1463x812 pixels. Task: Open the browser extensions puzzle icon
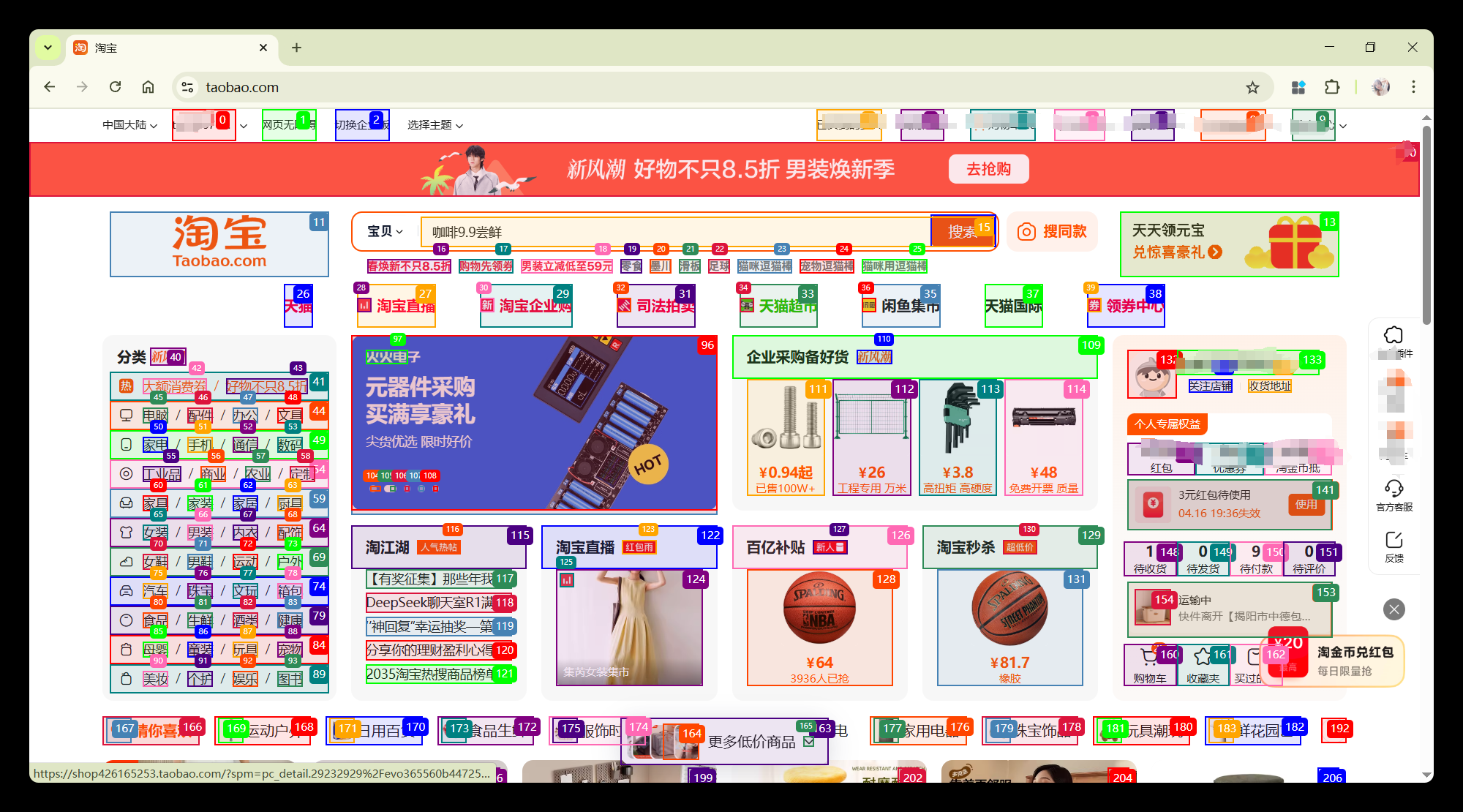coord(1332,88)
